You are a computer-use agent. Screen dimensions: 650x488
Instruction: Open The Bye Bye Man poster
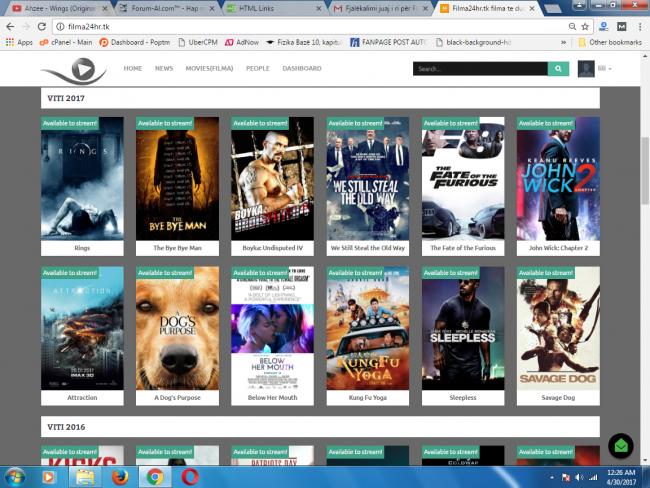(177, 179)
